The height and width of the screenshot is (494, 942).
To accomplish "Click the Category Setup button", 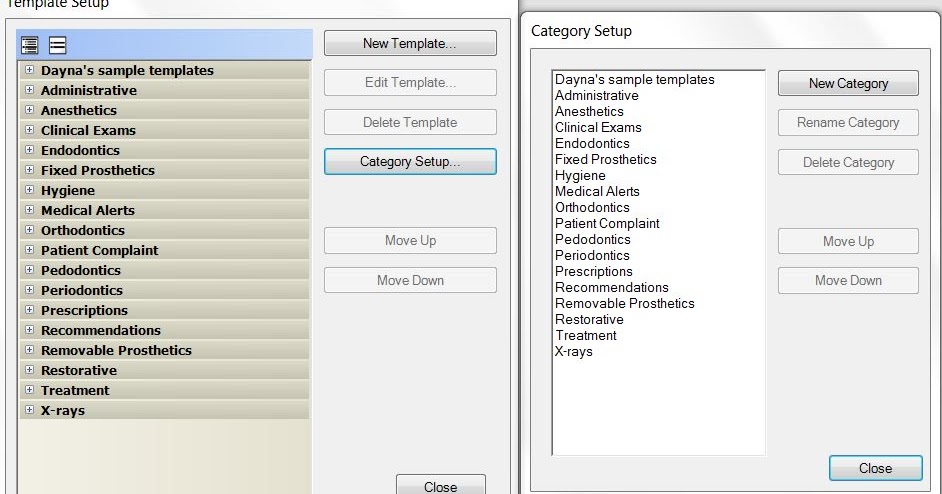I will click(410, 162).
